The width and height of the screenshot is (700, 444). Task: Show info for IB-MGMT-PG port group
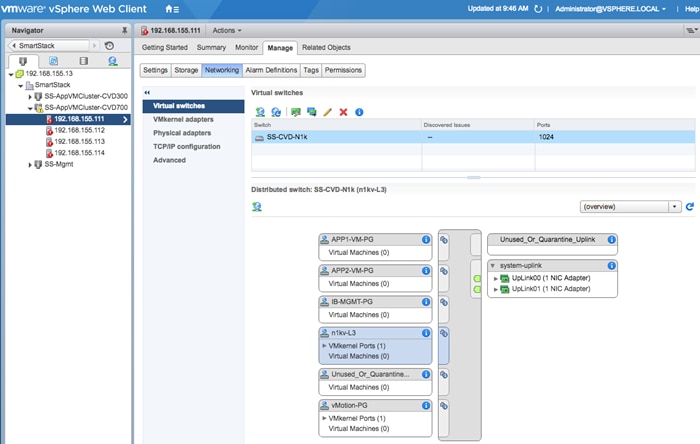(x=426, y=302)
